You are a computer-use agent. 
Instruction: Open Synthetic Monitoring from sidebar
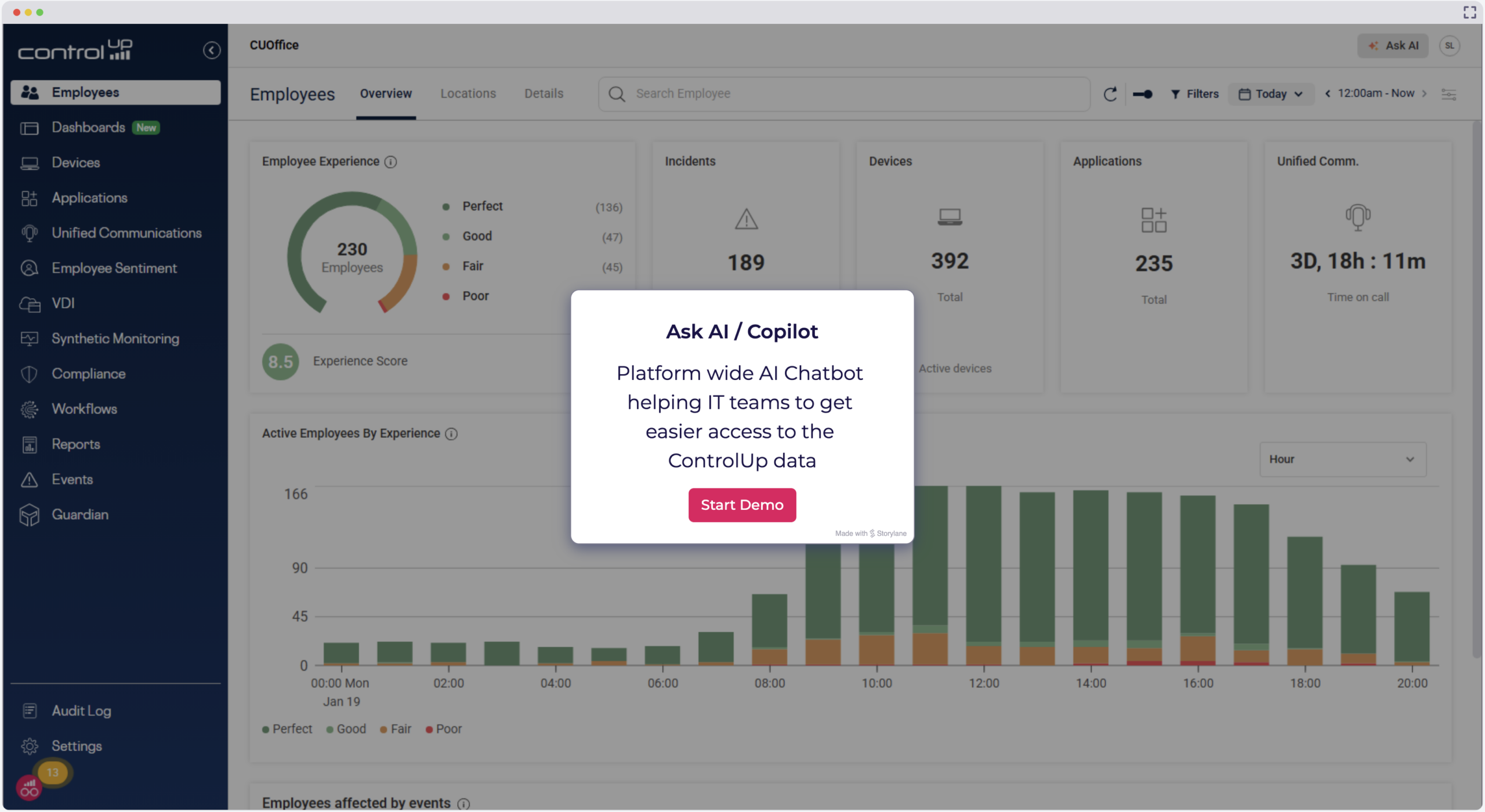tap(115, 338)
